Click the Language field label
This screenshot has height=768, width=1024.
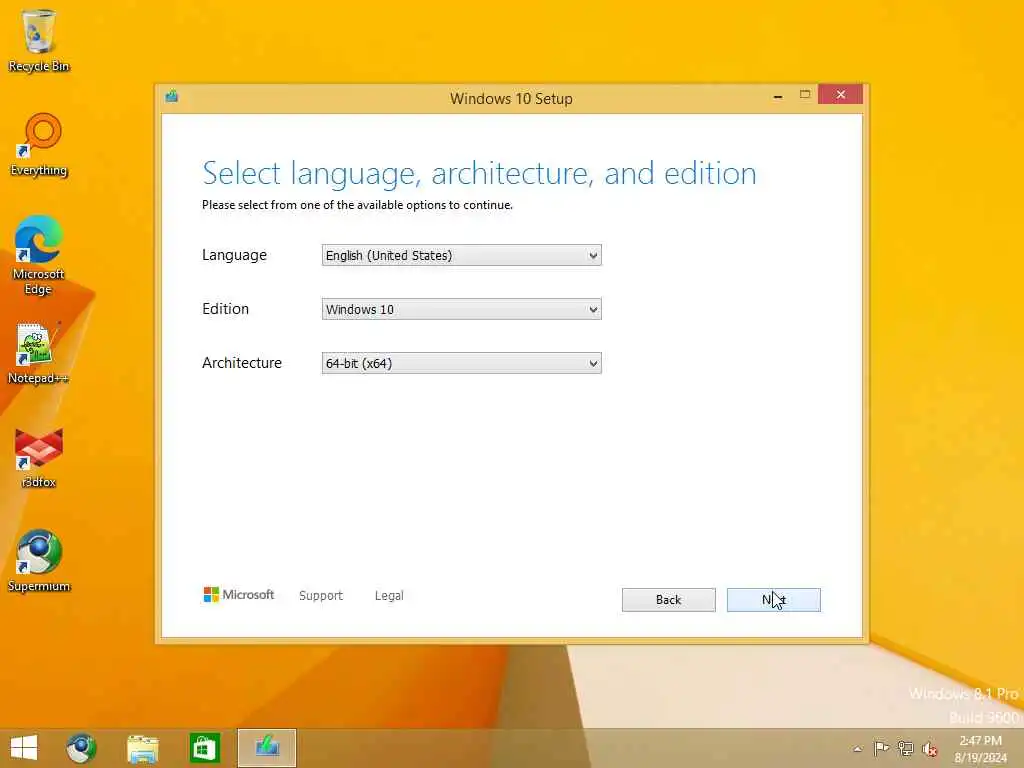[x=234, y=255]
